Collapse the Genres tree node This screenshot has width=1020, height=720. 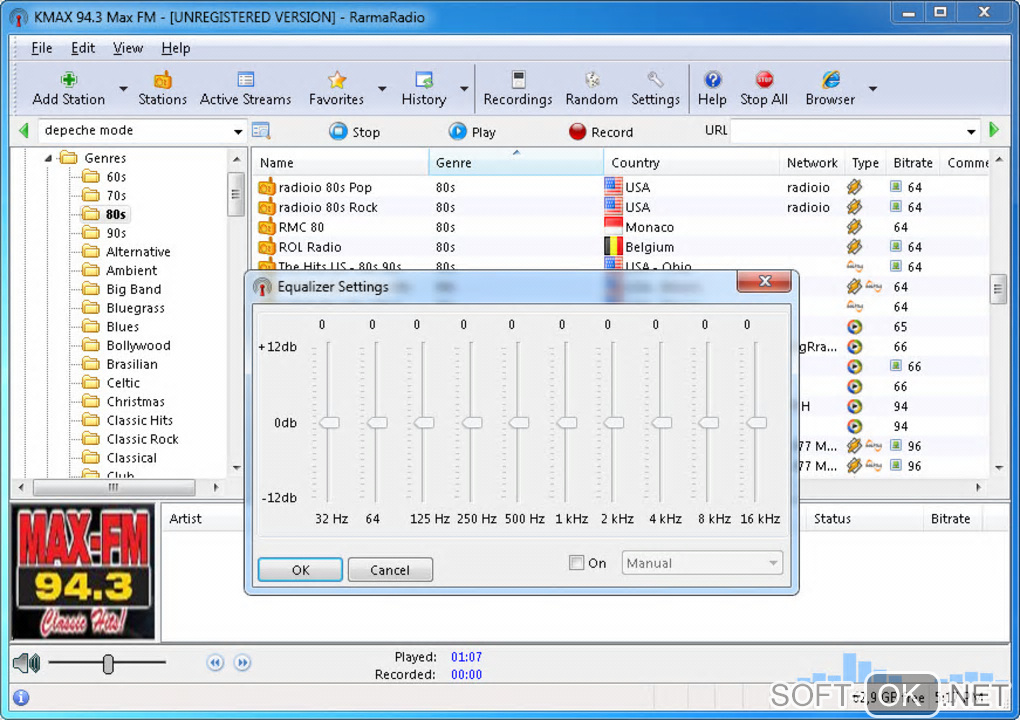point(48,158)
